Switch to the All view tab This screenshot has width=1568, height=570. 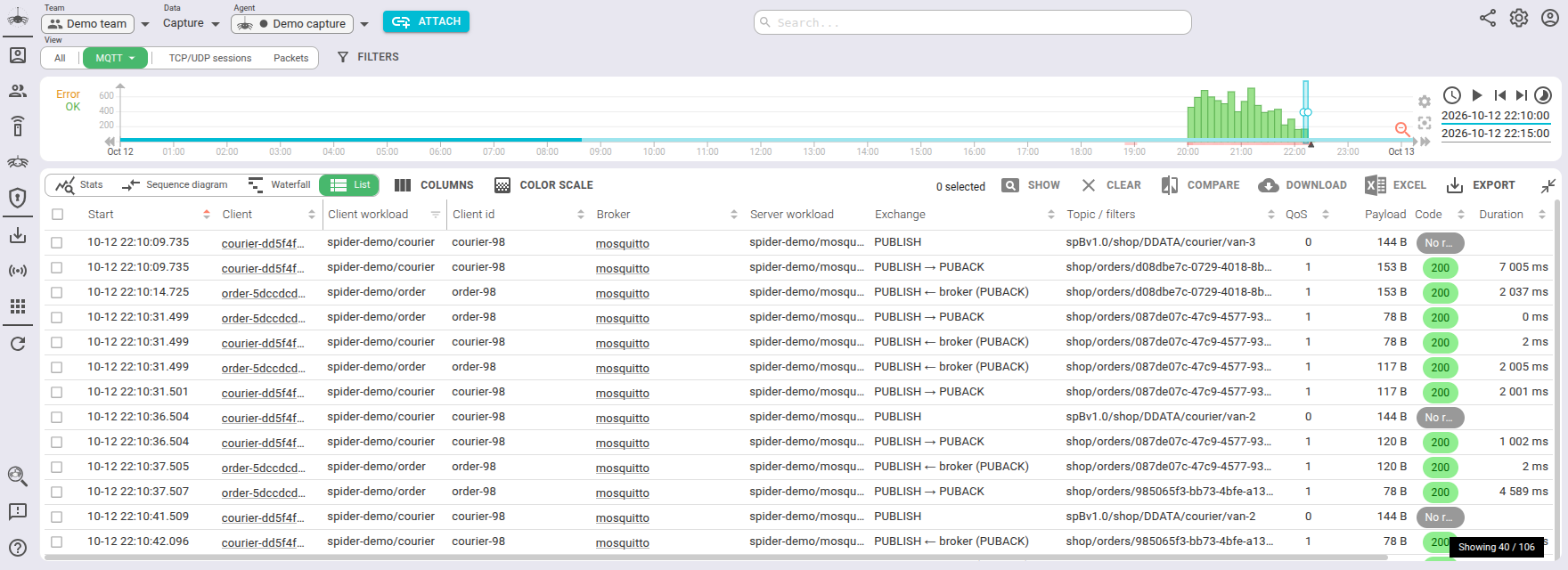pos(61,58)
